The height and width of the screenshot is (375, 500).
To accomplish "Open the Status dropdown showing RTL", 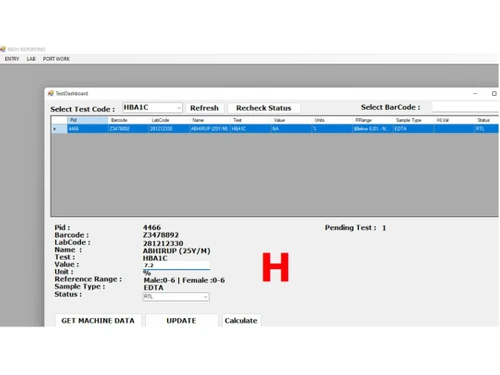I will click(176, 297).
